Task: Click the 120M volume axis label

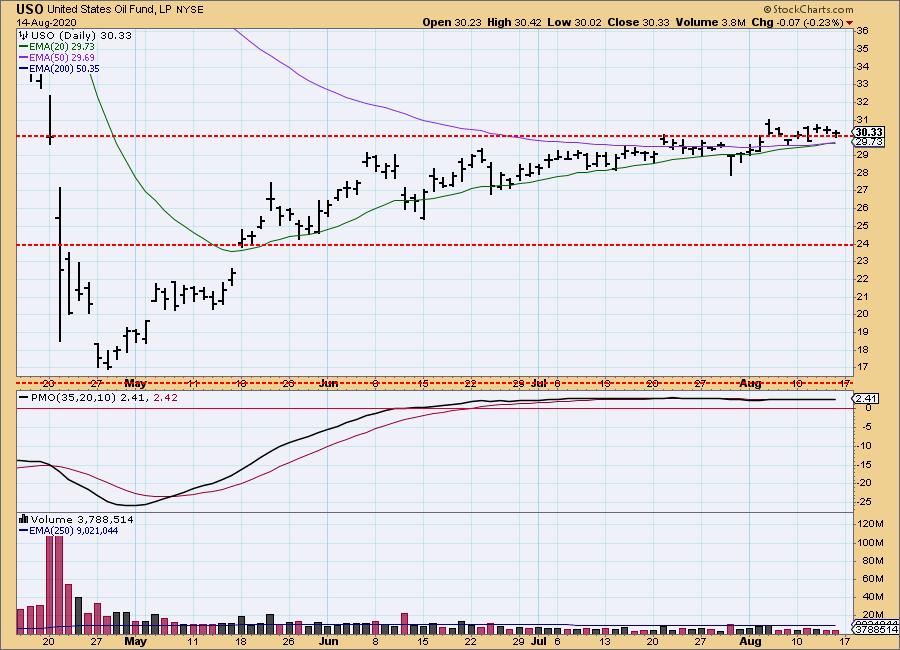Action: (870, 524)
